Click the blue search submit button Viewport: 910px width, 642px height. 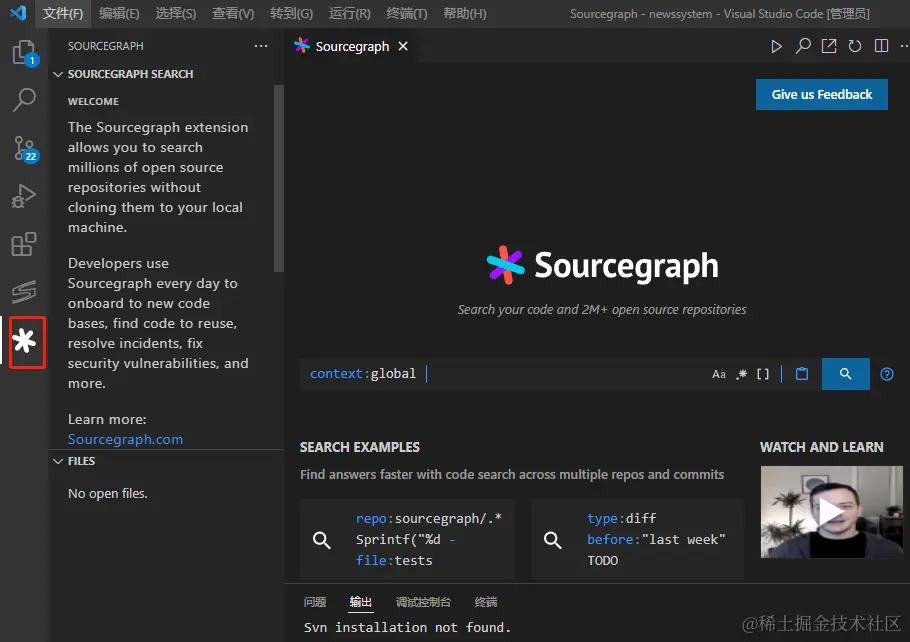[x=846, y=374]
